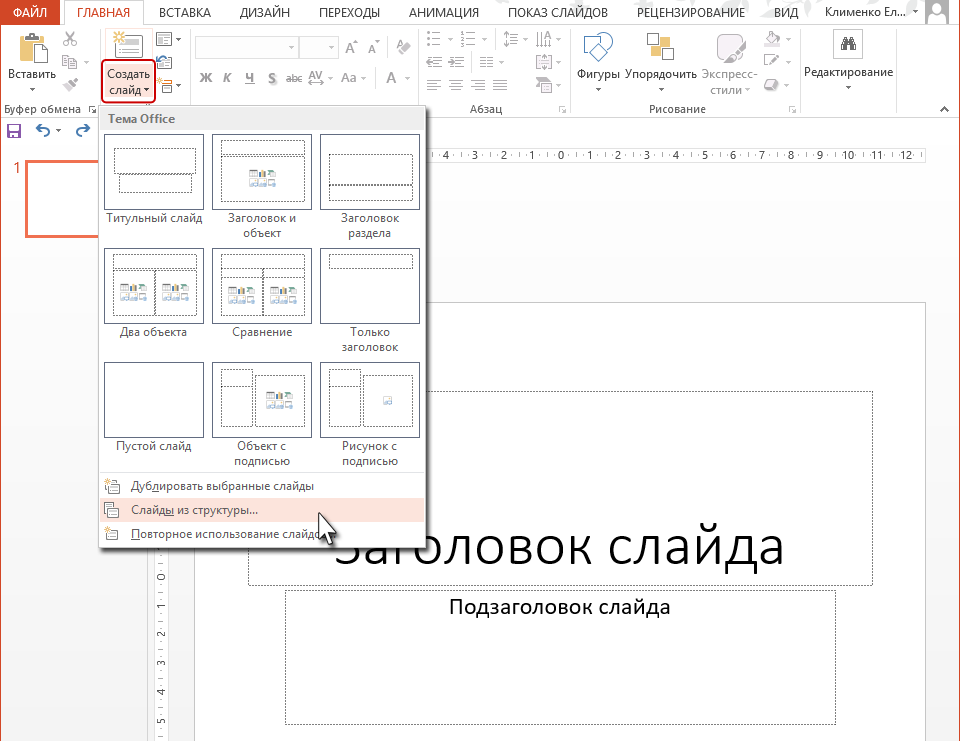Click the bulleted list icon
Screen dimensions: 960x741
pos(433,40)
